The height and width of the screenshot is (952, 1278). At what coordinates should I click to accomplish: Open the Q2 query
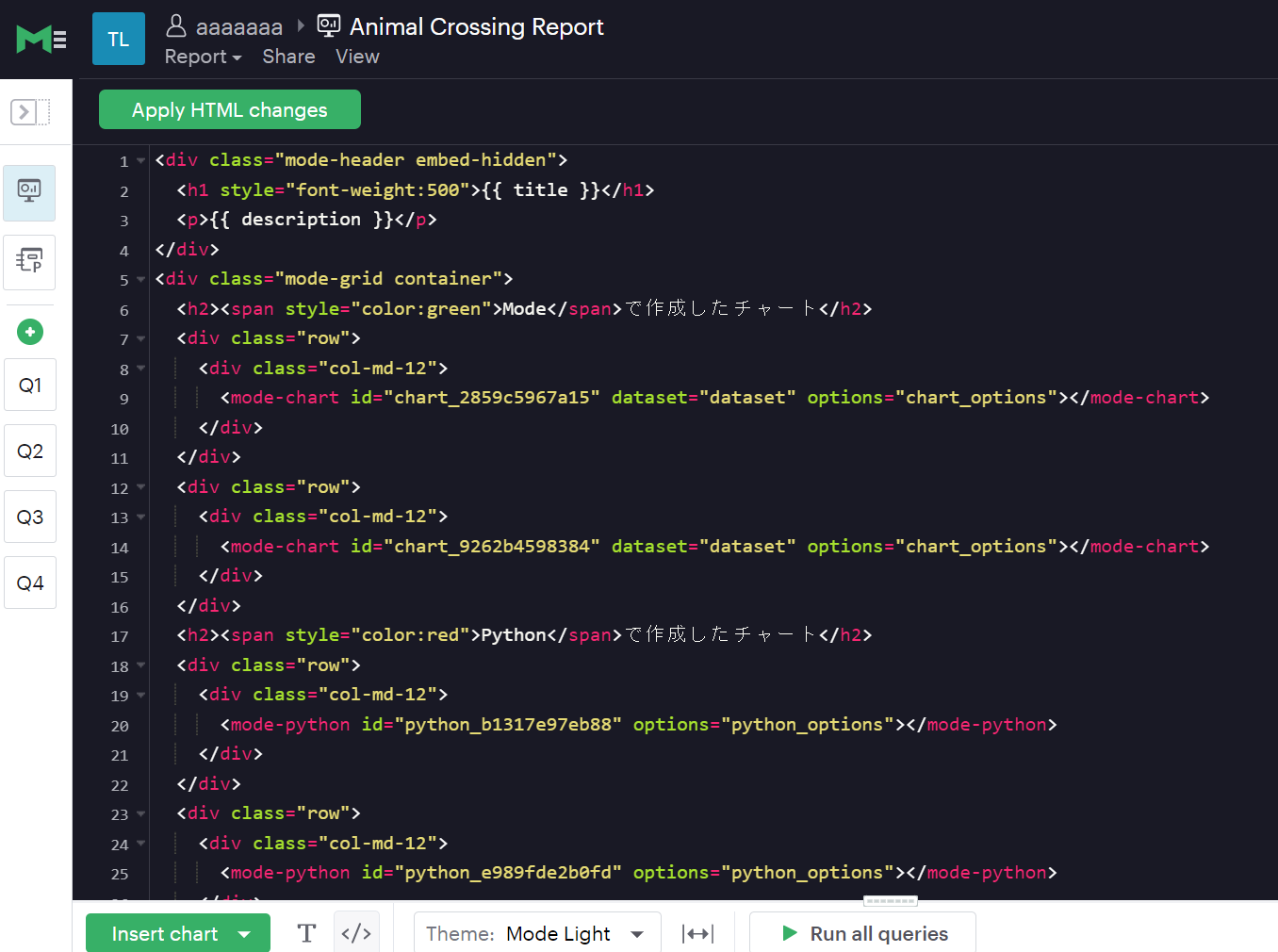tap(30, 451)
